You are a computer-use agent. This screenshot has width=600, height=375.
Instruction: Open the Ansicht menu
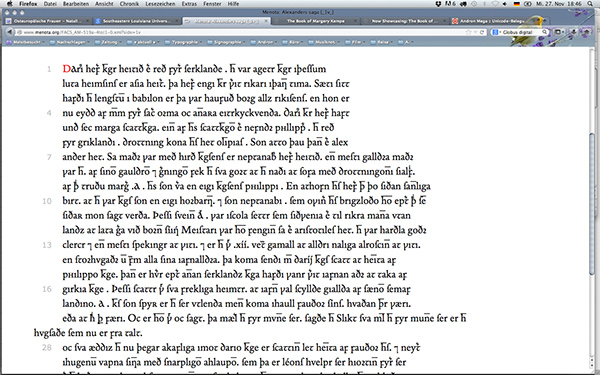[x=104, y=4]
